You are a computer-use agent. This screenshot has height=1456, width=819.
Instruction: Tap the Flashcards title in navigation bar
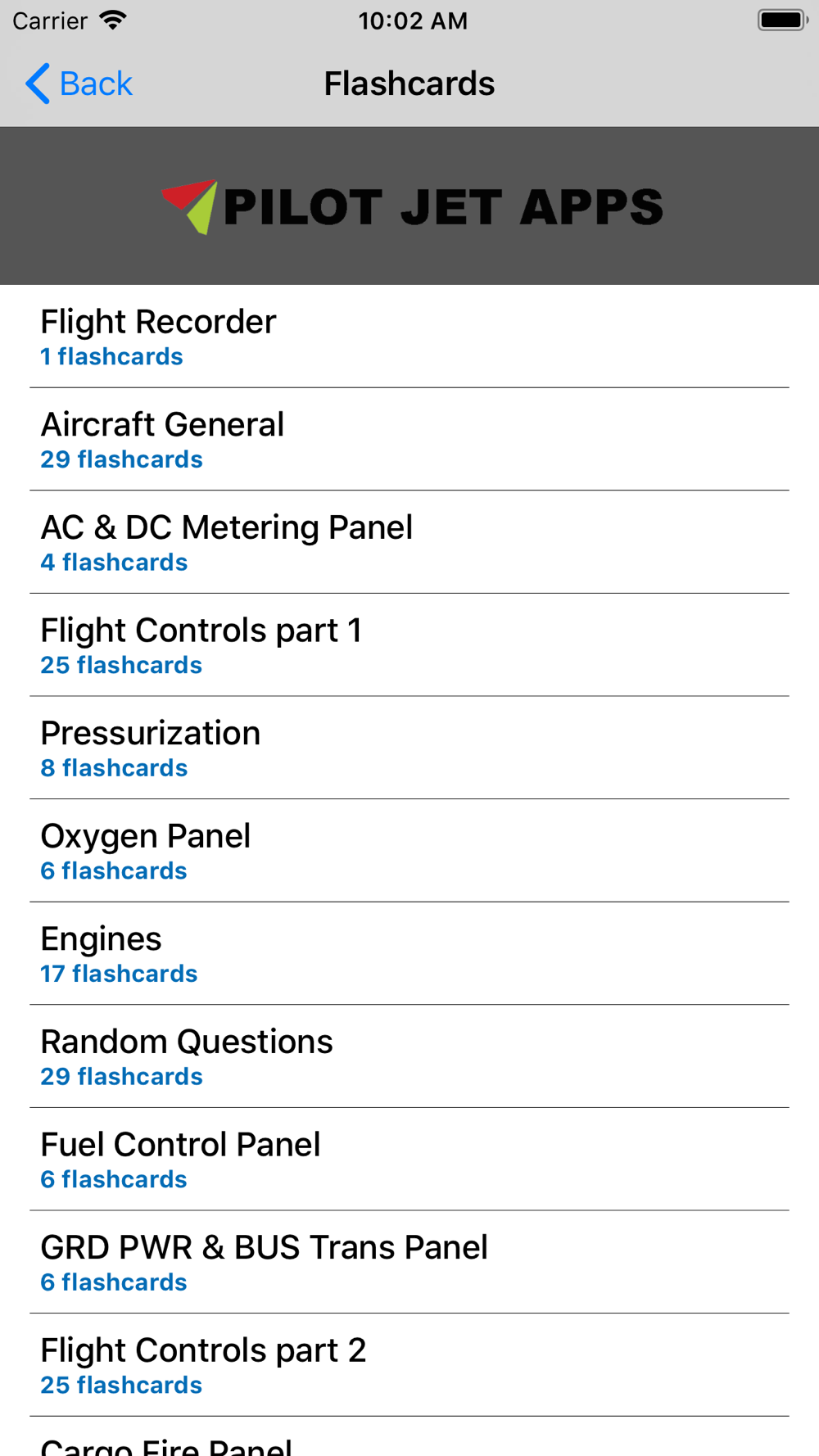click(409, 84)
